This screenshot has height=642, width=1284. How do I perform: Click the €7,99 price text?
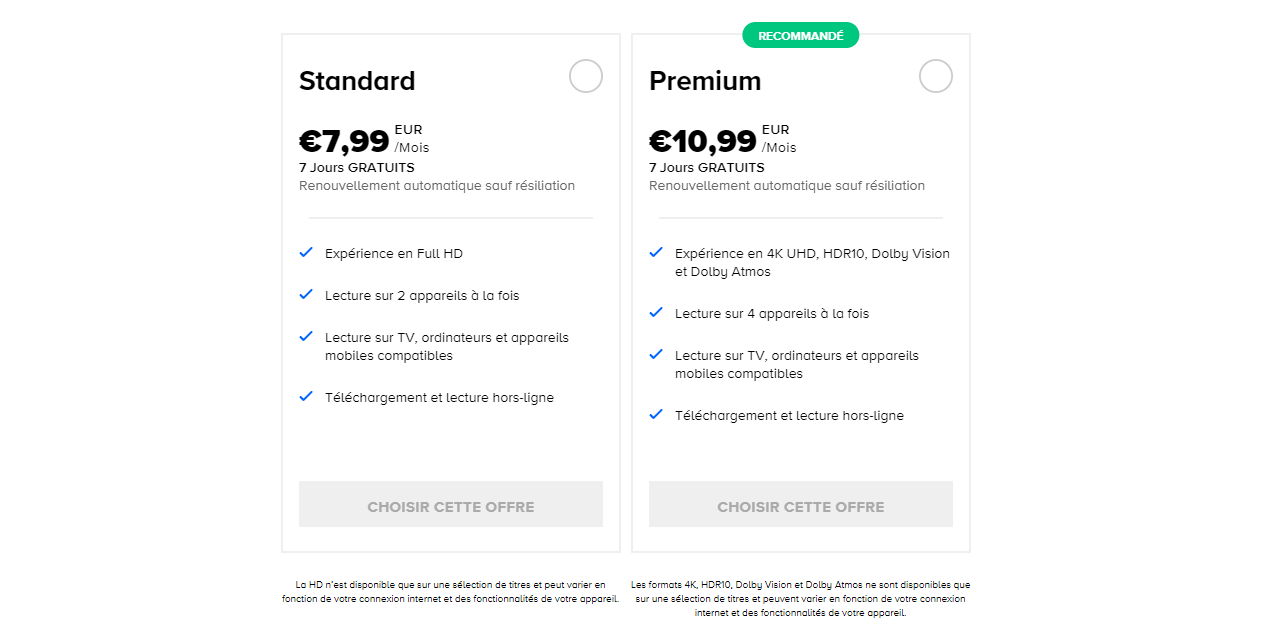[x=344, y=140]
